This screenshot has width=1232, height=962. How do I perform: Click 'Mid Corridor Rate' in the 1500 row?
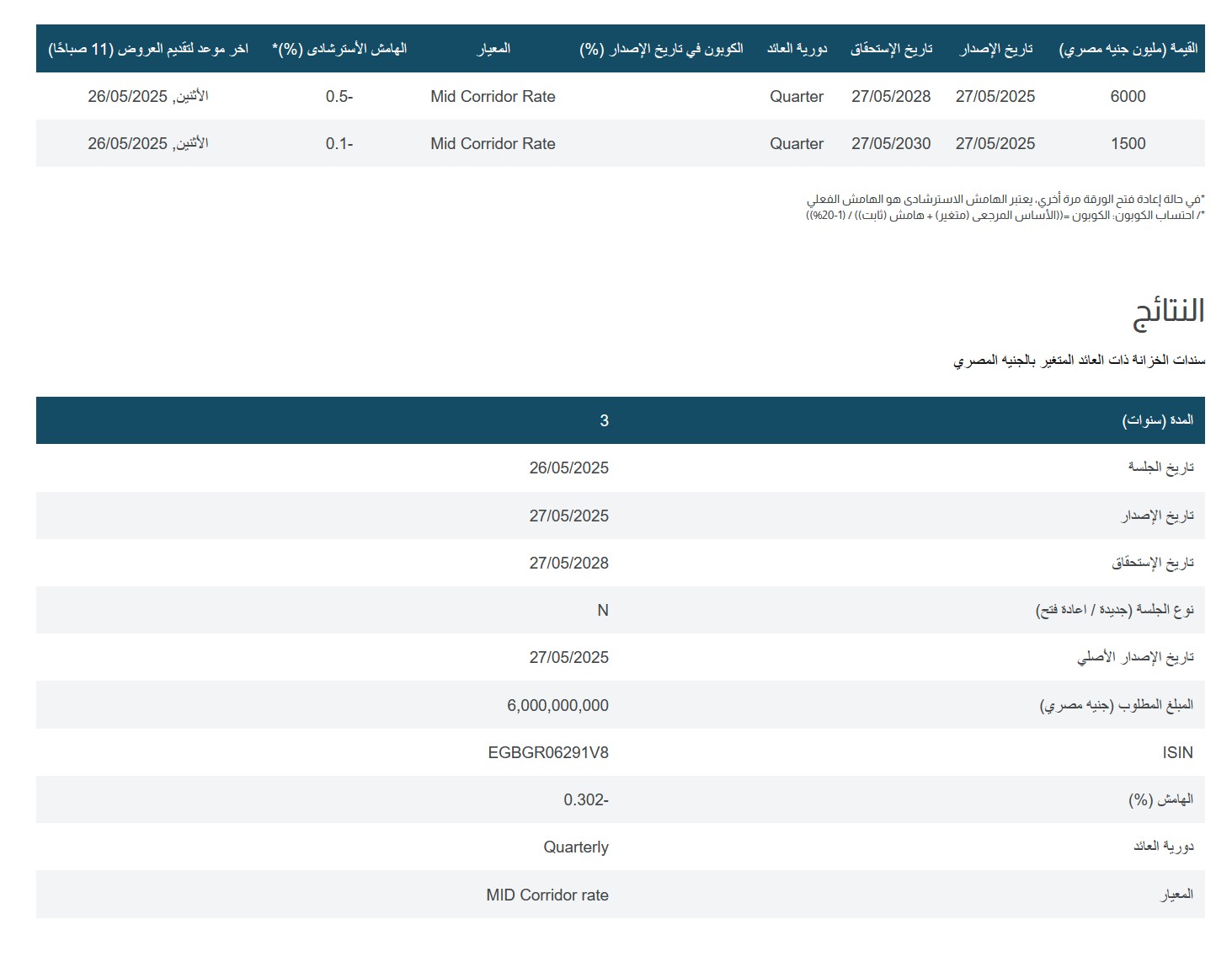[493, 143]
